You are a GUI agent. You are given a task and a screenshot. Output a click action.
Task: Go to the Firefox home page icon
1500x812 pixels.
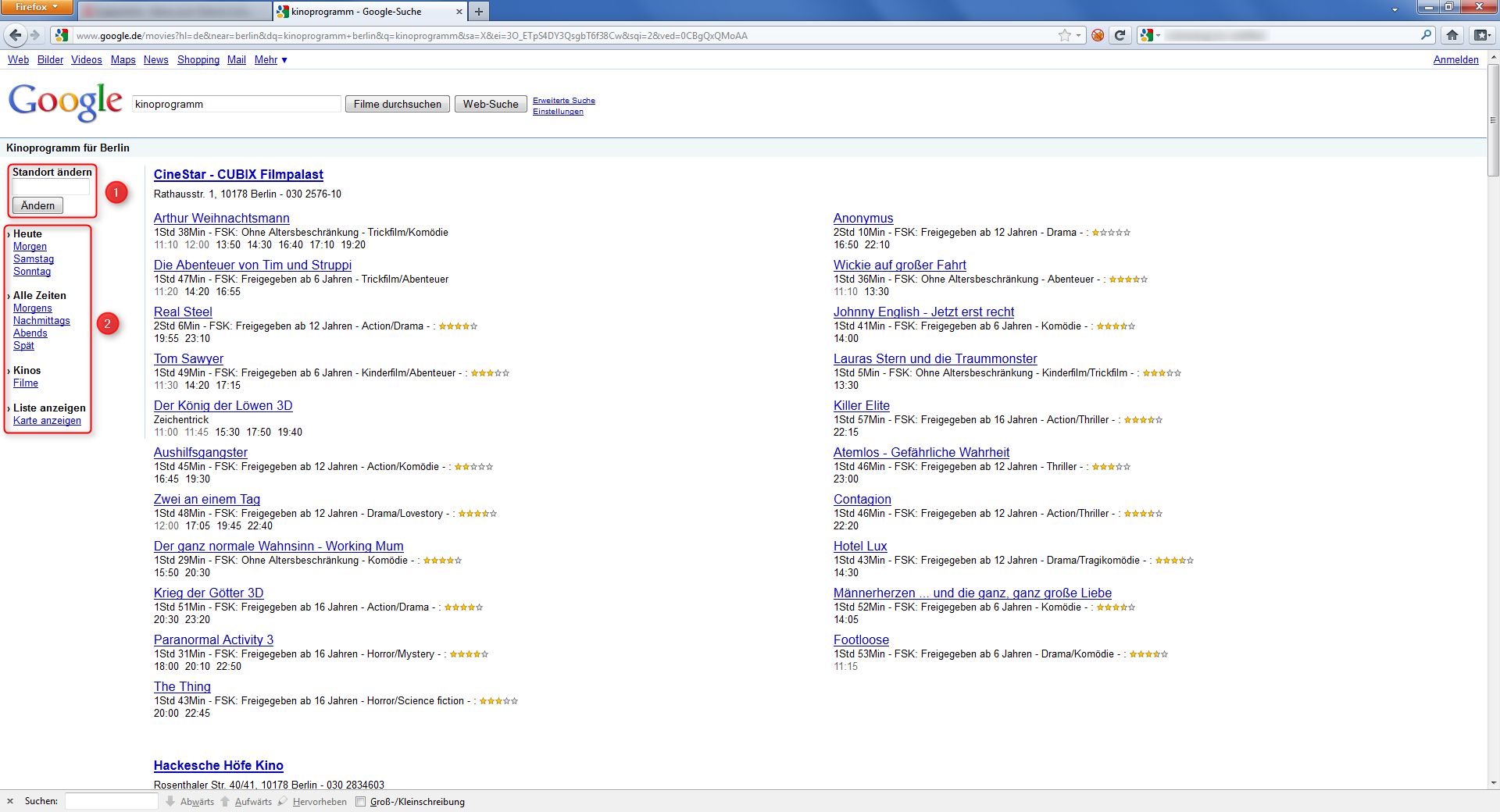tap(1452, 35)
